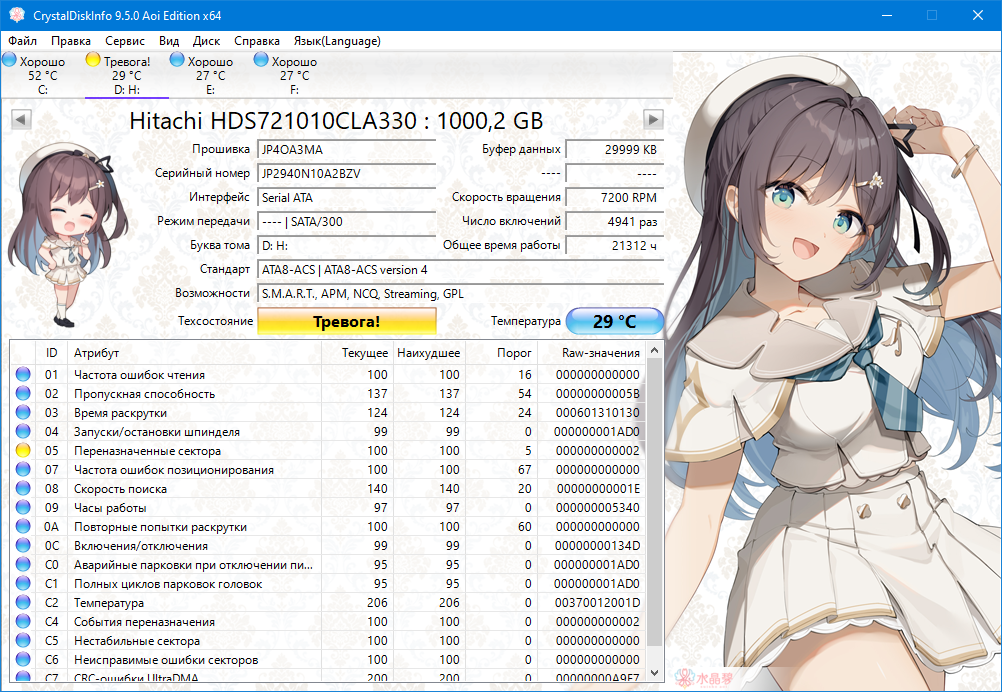The height and width of the screenshot is (692, 1002).
Task: Click disk title Hitachi HDS721010CLA330
Action: 336,120
